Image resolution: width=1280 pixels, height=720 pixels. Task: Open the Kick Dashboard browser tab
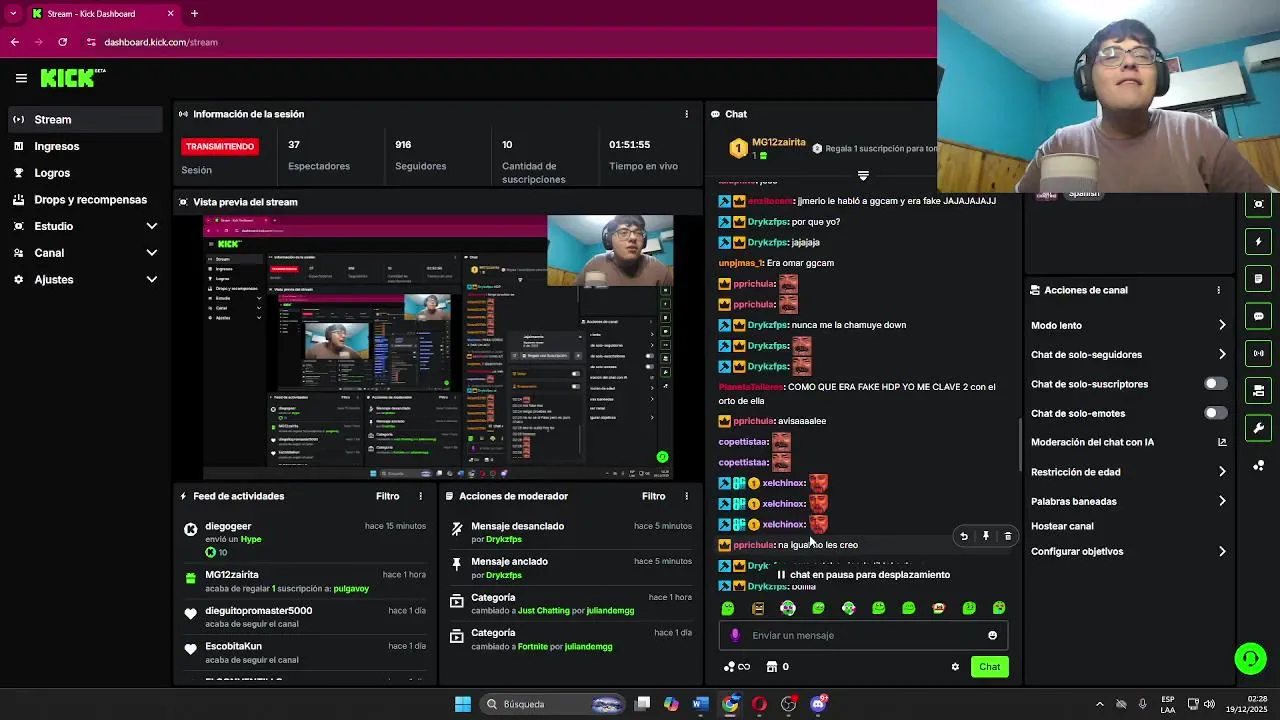[101, 14]
